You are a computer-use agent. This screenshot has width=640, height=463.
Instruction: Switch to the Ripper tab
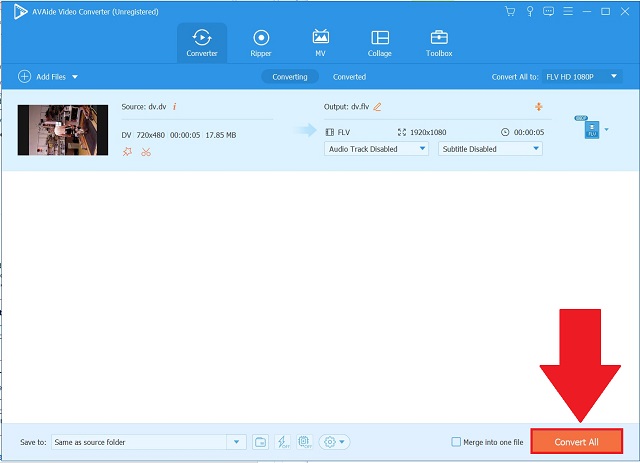261,43
